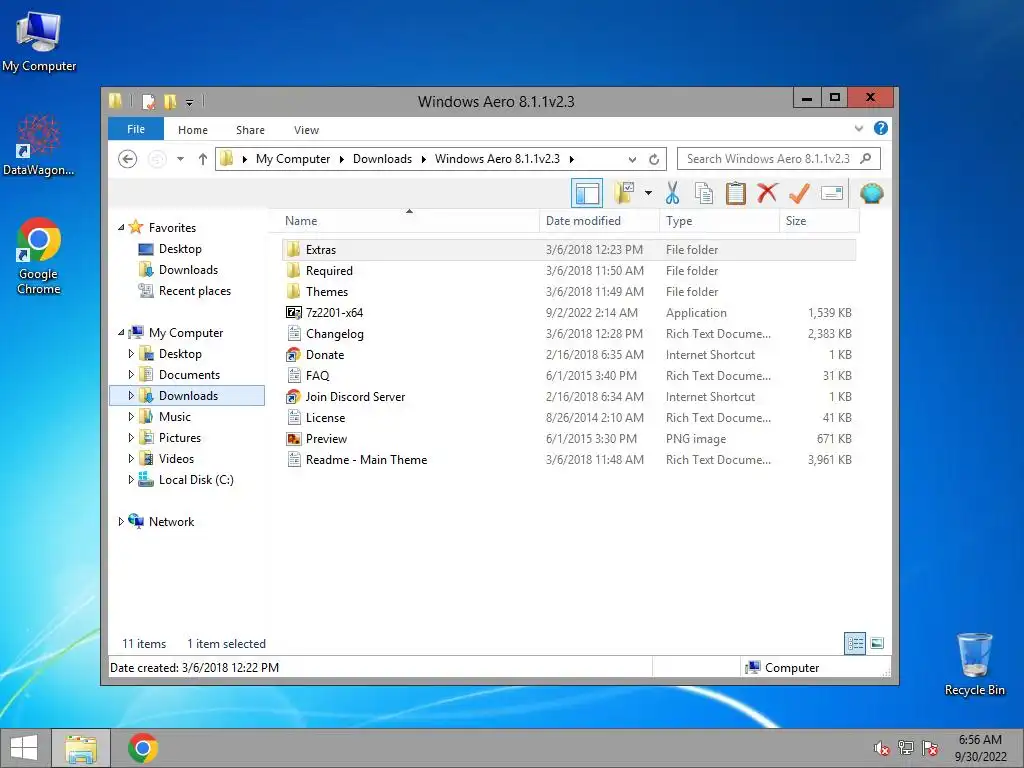Click Windows Aero 8.1.1v2.3 breadcrumb segment

pyautogui.click(x=497, y=159)
